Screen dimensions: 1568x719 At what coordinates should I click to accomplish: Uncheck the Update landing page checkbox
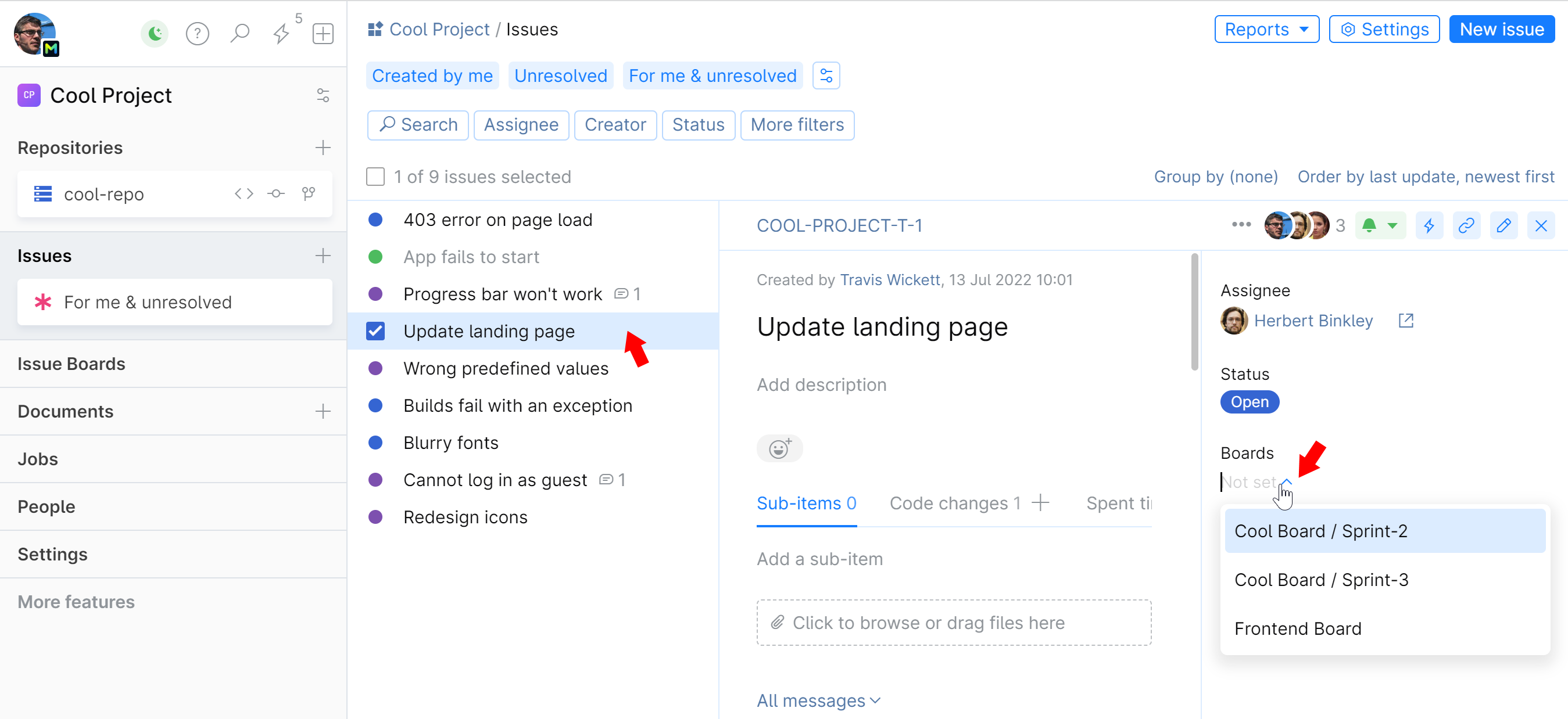(x=375, y=331)
